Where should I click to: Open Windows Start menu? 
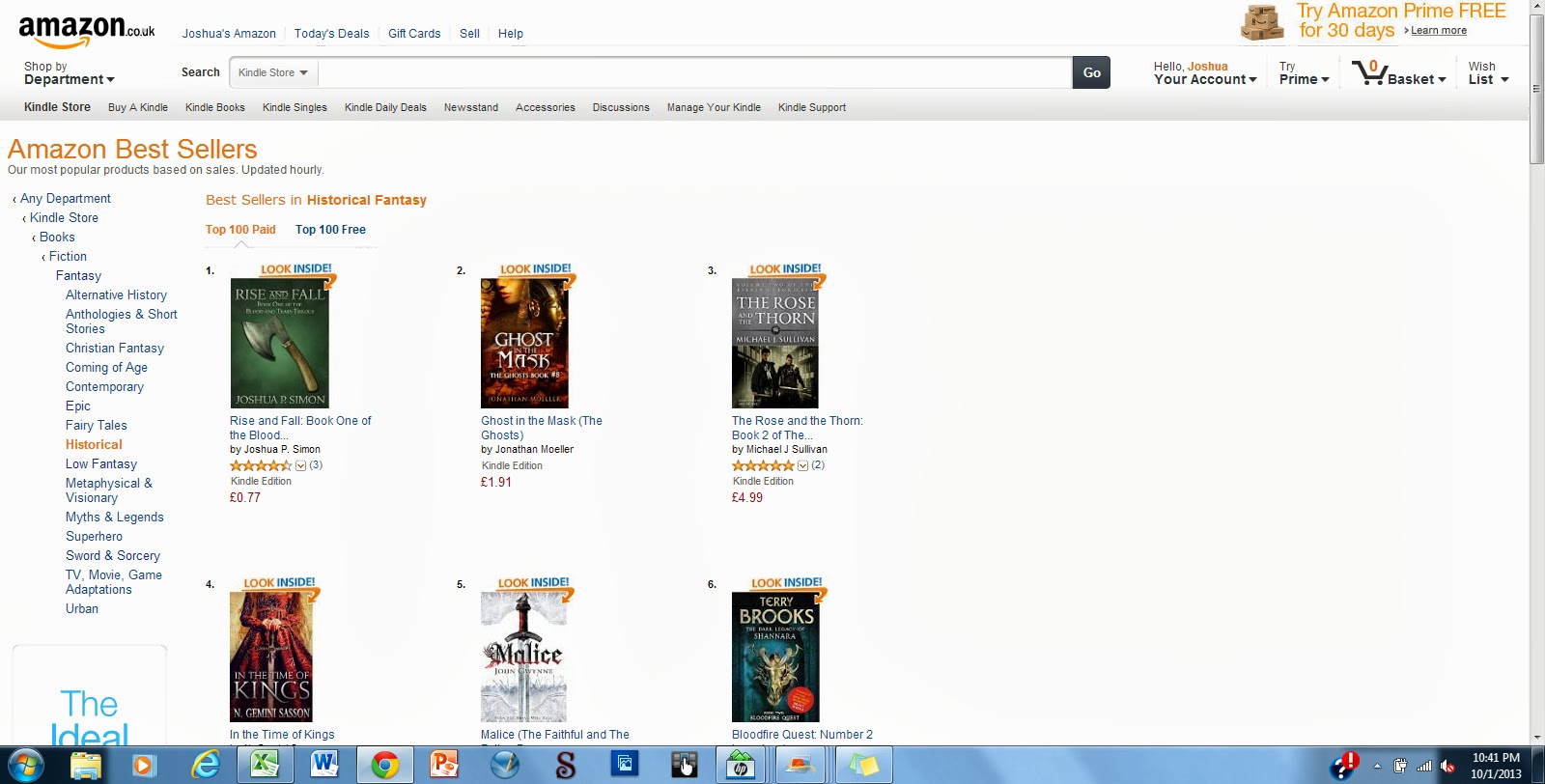(x=24, y=766)
